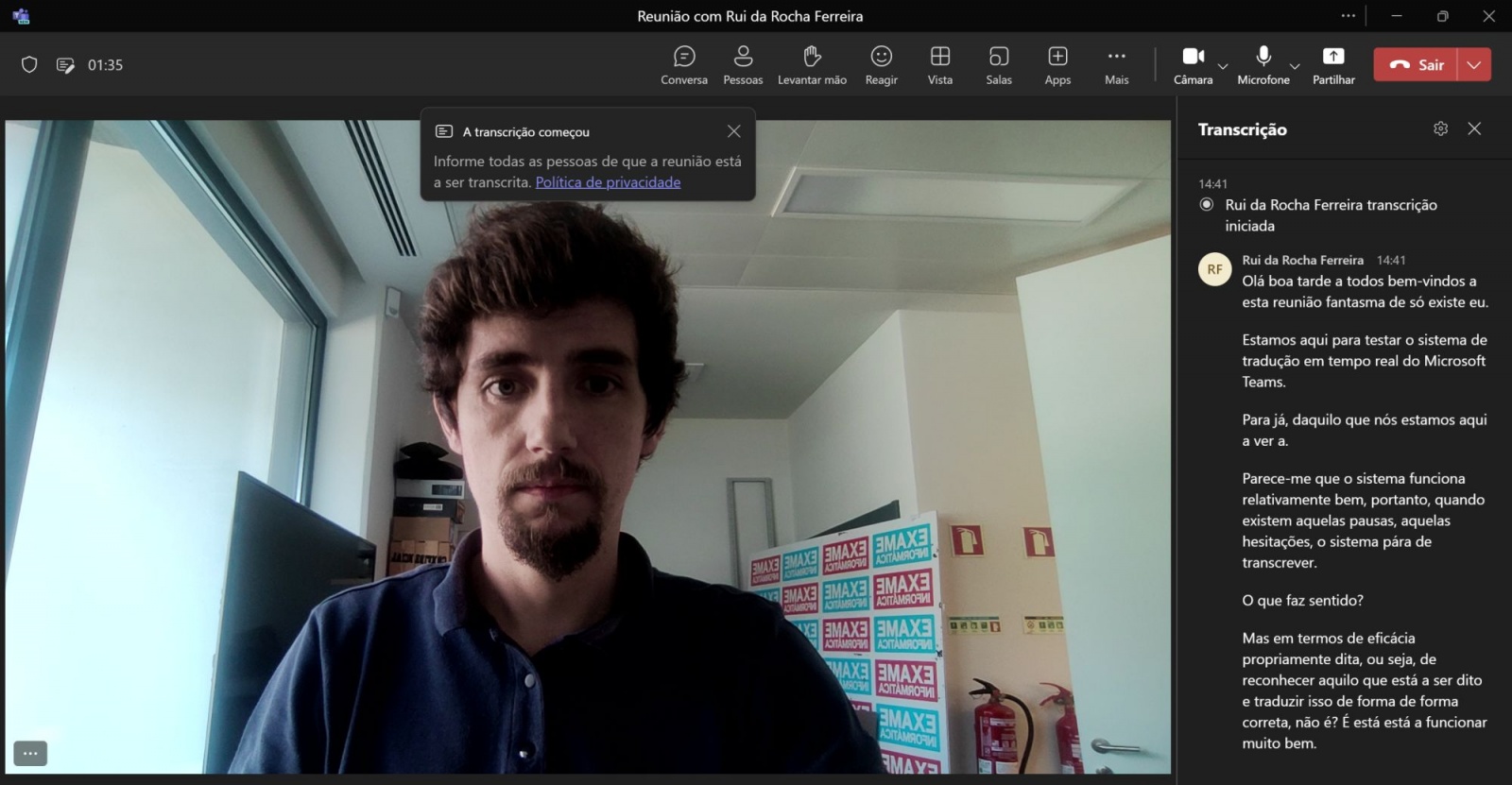Raise hand with Levantar mão
The image size is (1512, 785).
tap(812, 65)
